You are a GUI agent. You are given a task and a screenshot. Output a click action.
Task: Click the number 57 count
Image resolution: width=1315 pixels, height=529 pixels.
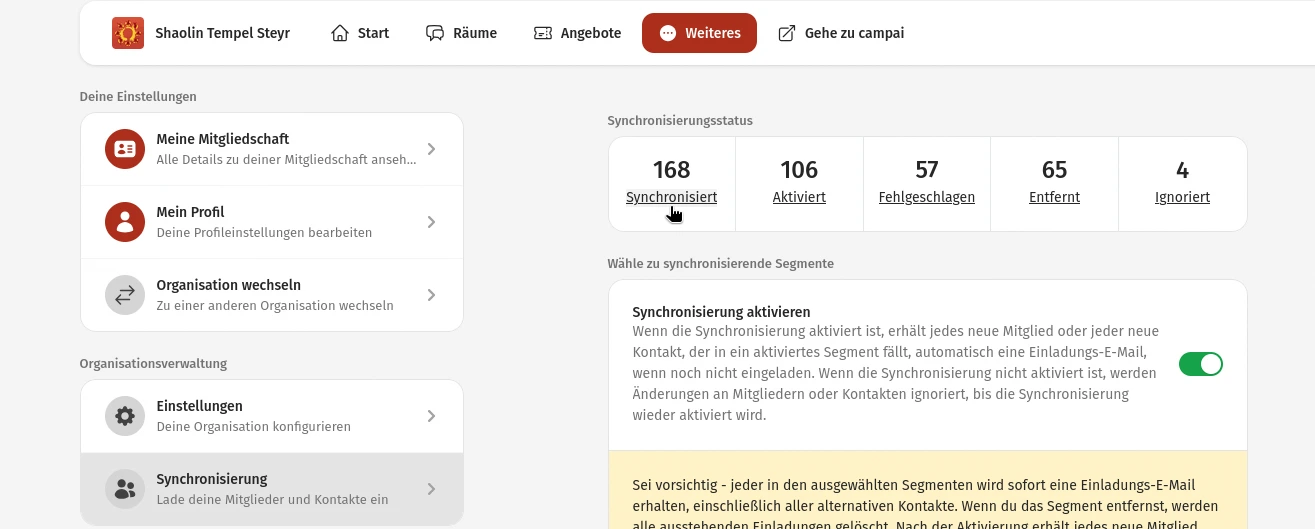[927, 169]
